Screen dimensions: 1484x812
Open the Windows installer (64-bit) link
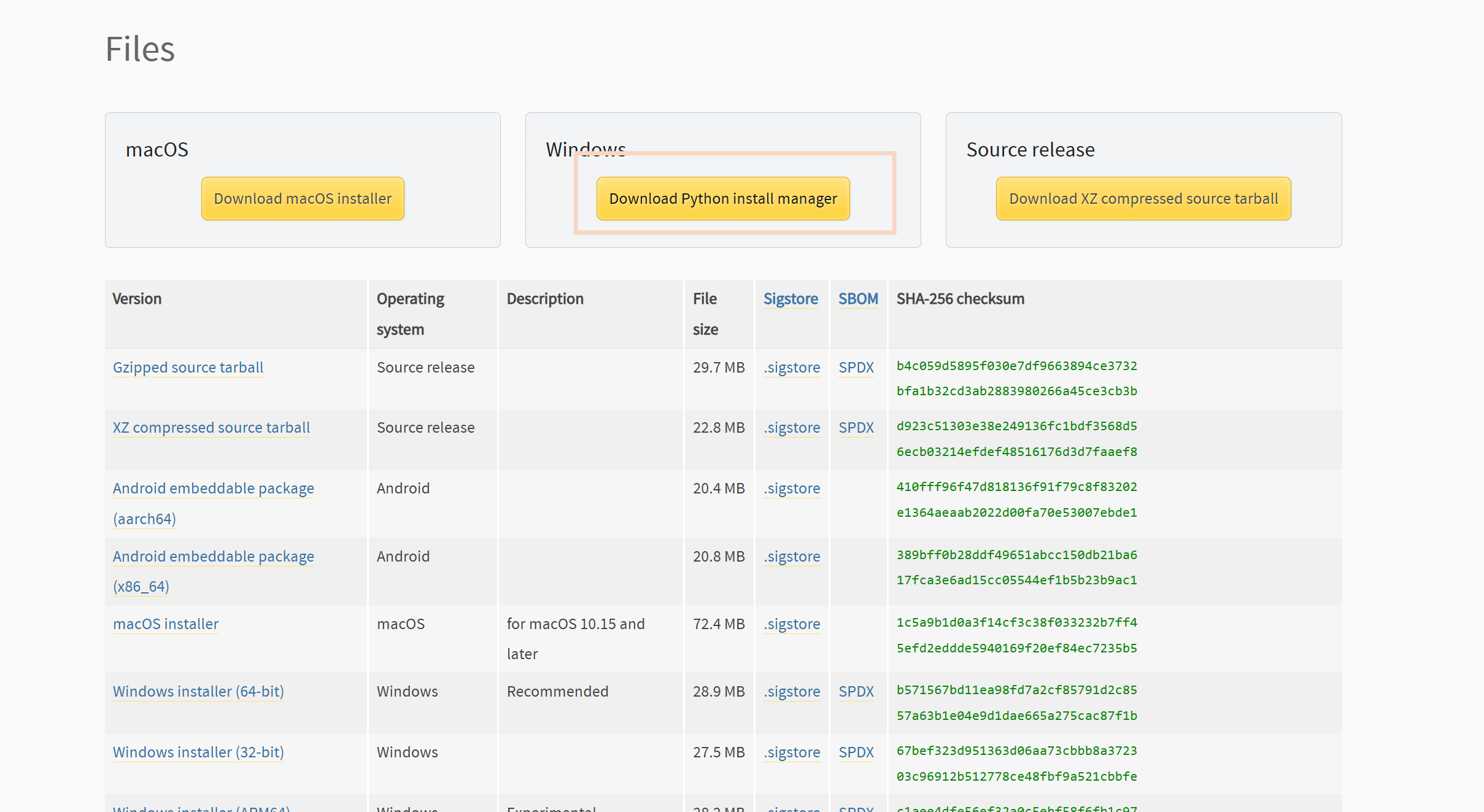tap(198, 691)
